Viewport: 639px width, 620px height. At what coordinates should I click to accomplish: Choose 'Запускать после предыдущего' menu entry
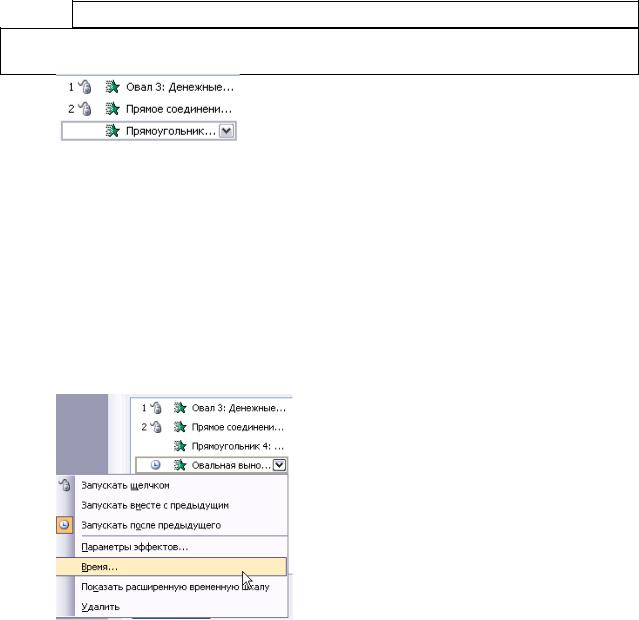[x=172, y=525]
